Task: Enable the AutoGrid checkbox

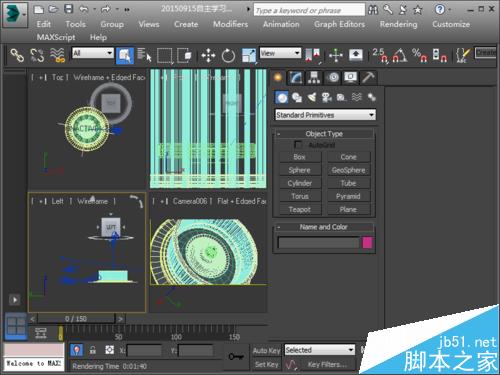Action: (x=298, y=145)
